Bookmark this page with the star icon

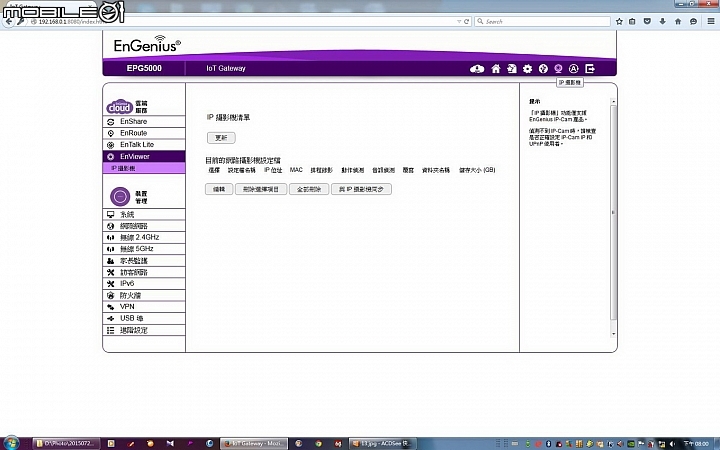(x=619, y=22)
